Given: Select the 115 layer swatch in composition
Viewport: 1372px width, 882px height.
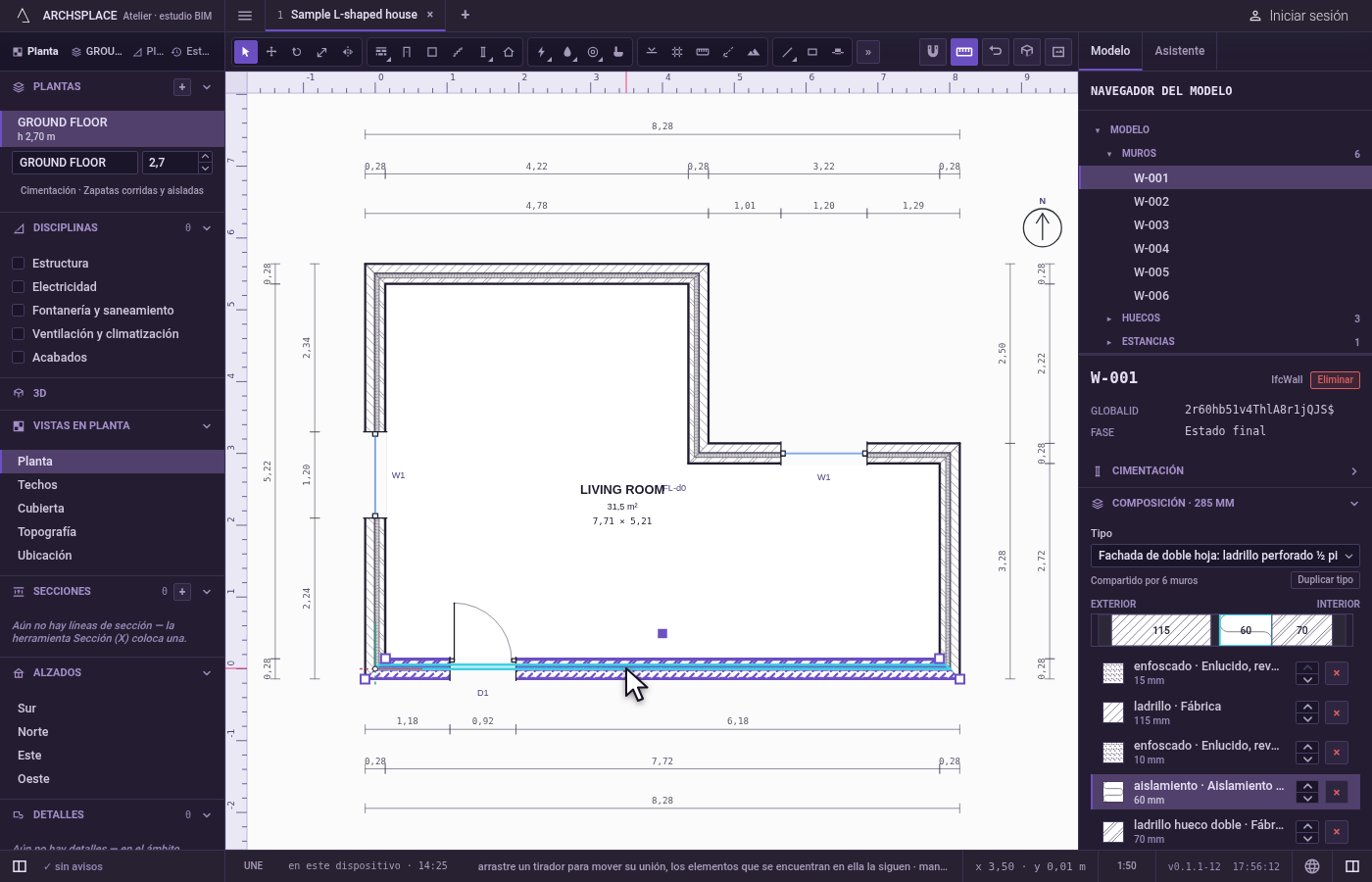Looking at the screenshot, I should coord(1161,630).
